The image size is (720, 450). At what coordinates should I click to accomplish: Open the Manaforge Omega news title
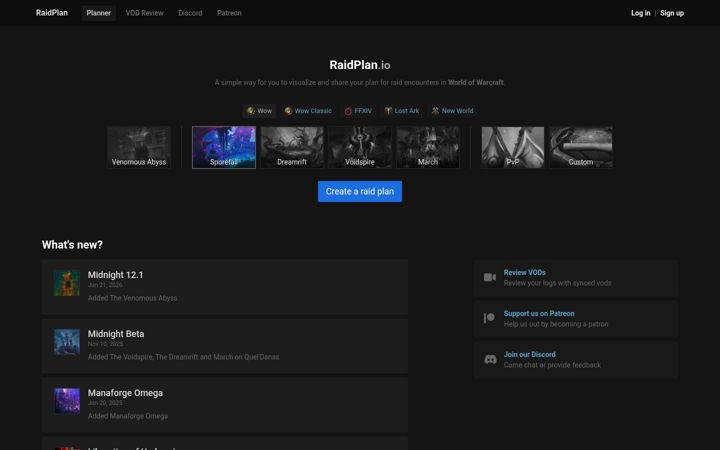(x=125, y=393)
